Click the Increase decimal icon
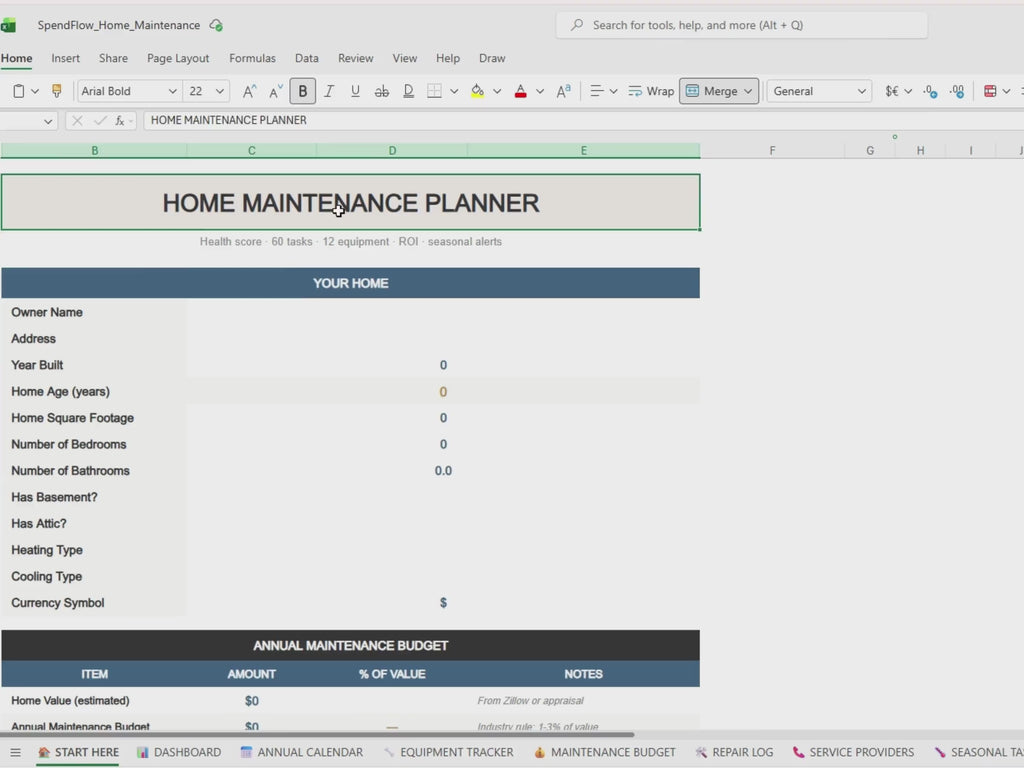Viewport: 1024px width, 768px height. click(x=931, y=91)
